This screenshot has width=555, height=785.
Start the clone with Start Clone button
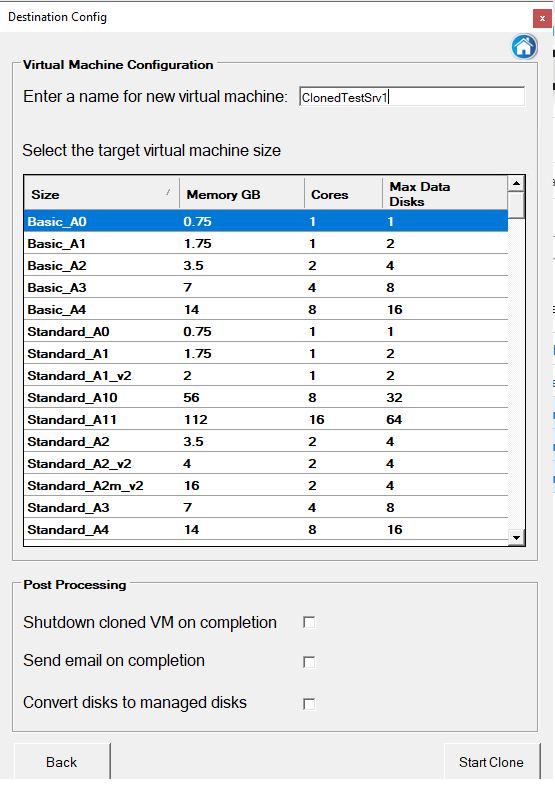click(491, 762)
